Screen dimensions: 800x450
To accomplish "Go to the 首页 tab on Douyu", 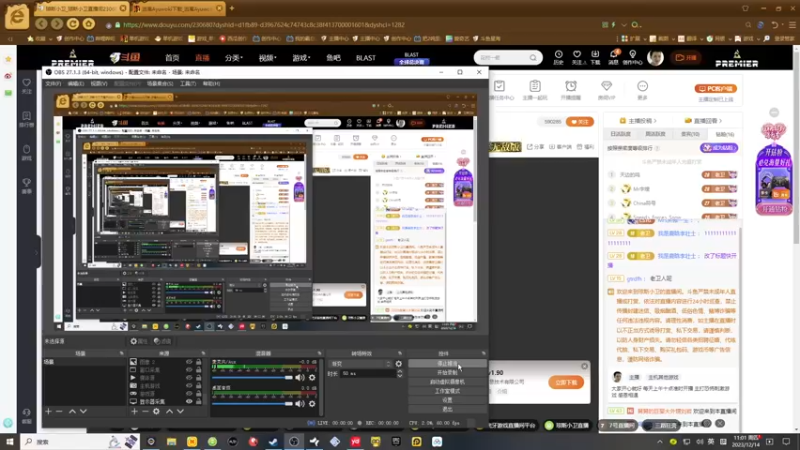I will point(172,58).
